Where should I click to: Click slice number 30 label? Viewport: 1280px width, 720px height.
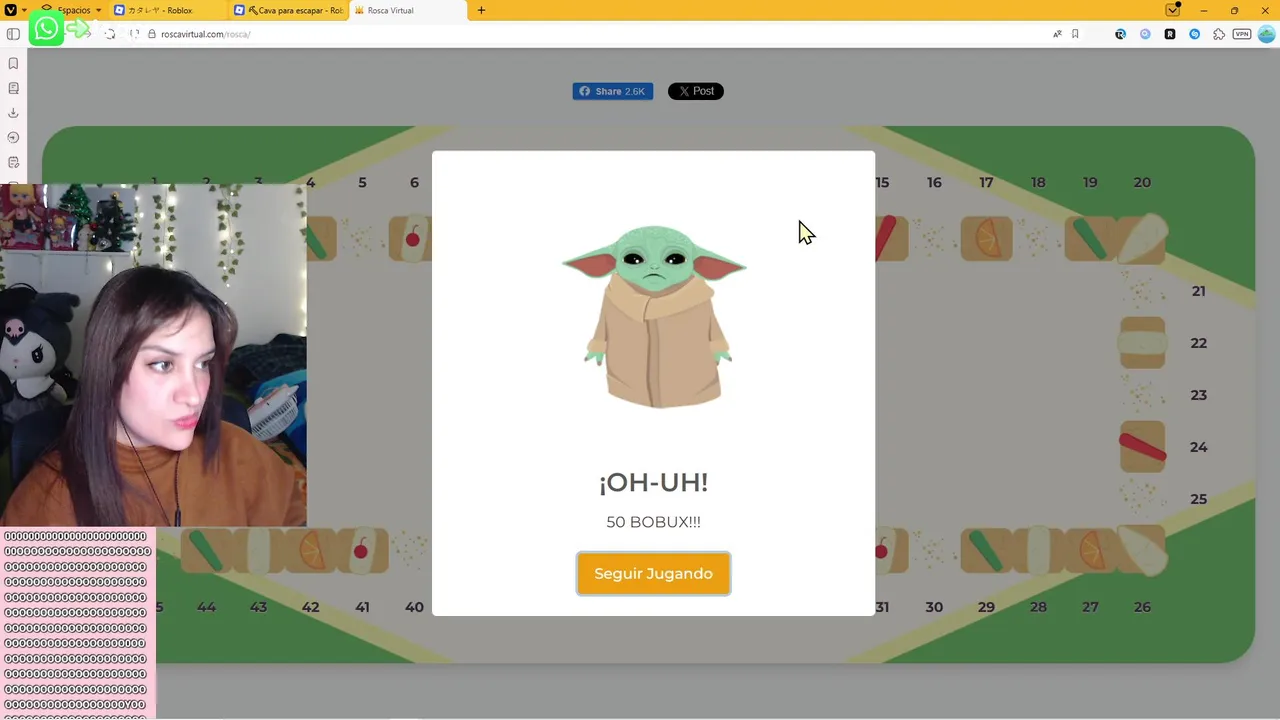(934, 607)
